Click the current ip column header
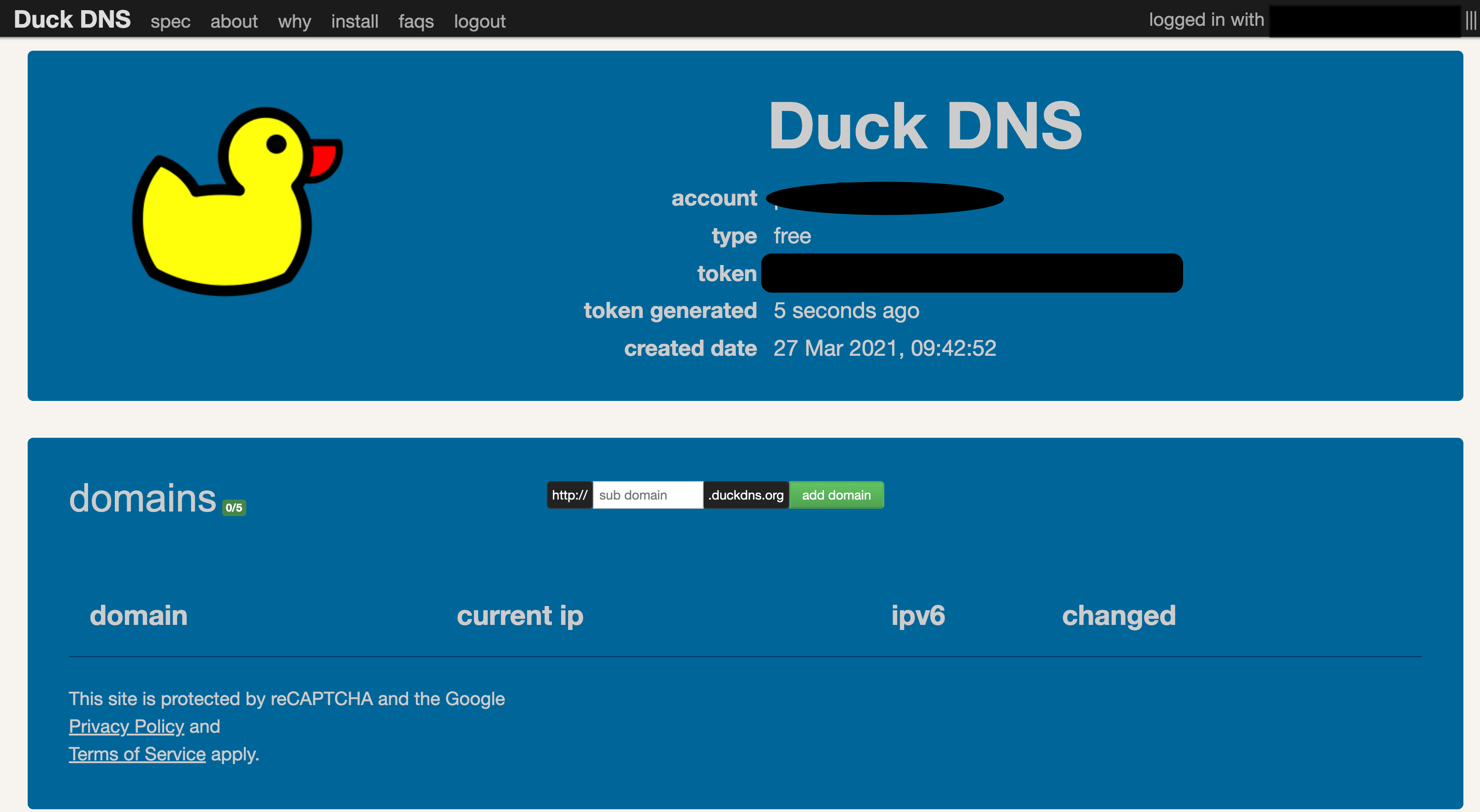The width and height of the screenshot is (1480, 812). 520,616
